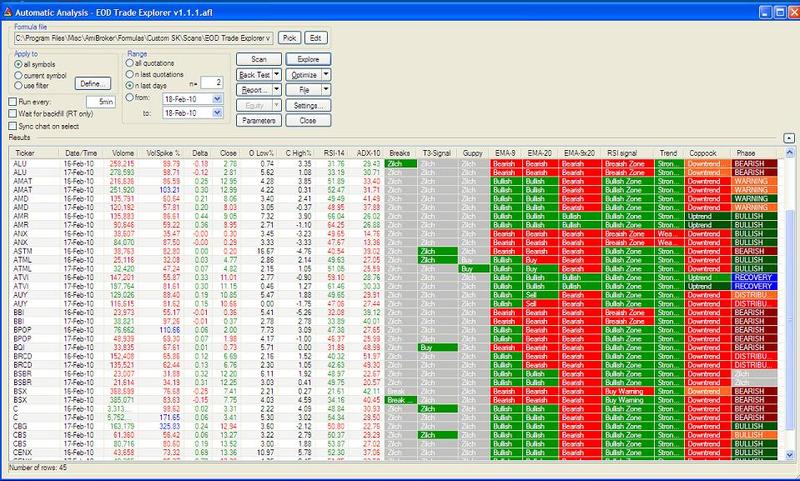Click the results scrollbar down arrow
This screenshot has width=800, height=481.
[x=789, y=454]
